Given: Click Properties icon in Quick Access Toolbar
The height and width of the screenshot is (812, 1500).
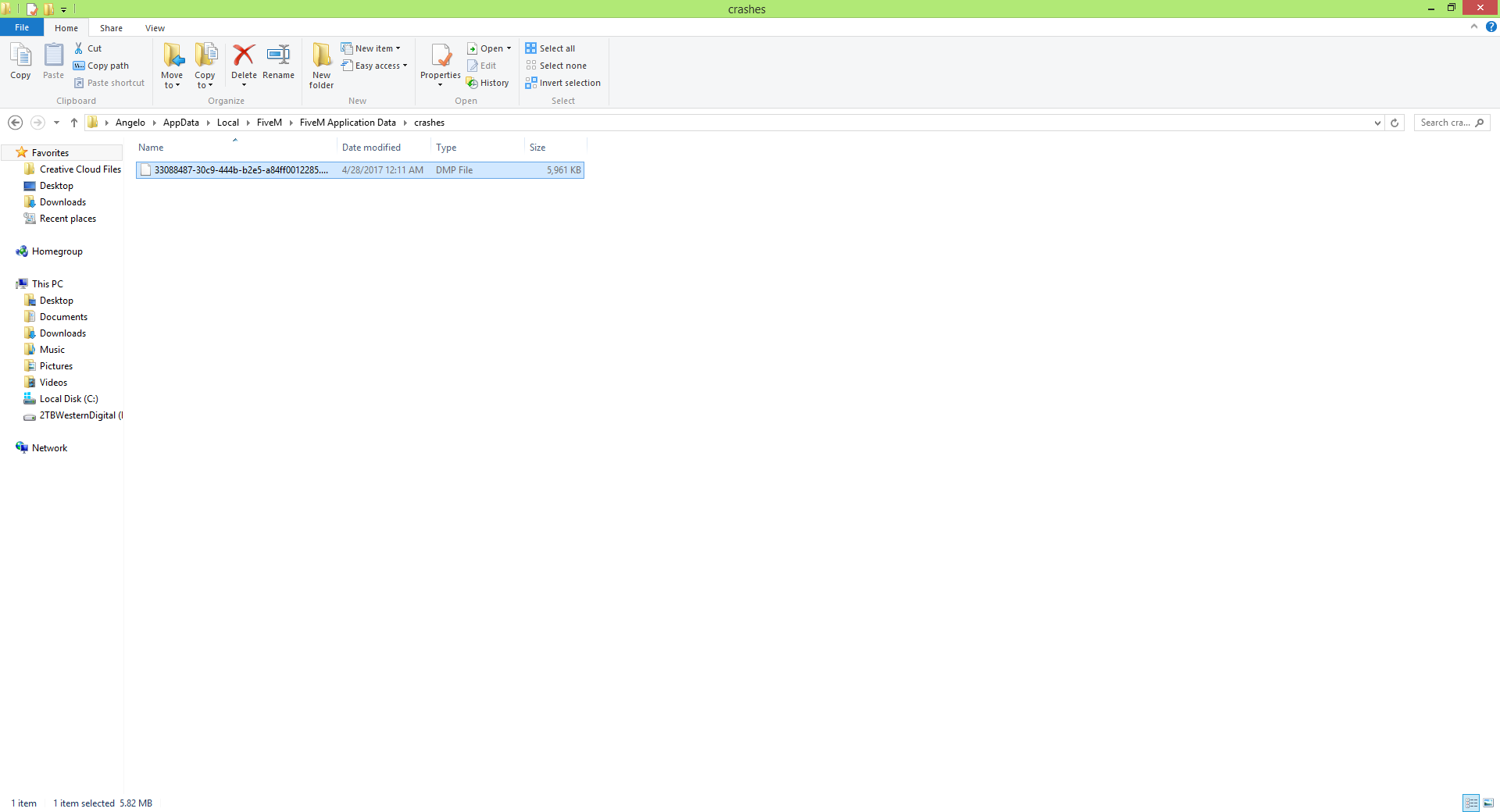Looking at the screenshot, I should [32, 9].
